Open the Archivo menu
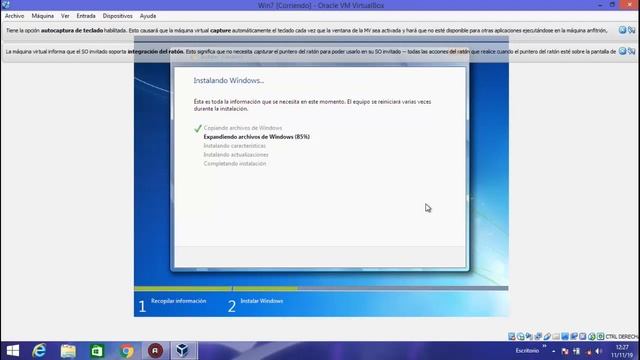 tap(14, 16)
